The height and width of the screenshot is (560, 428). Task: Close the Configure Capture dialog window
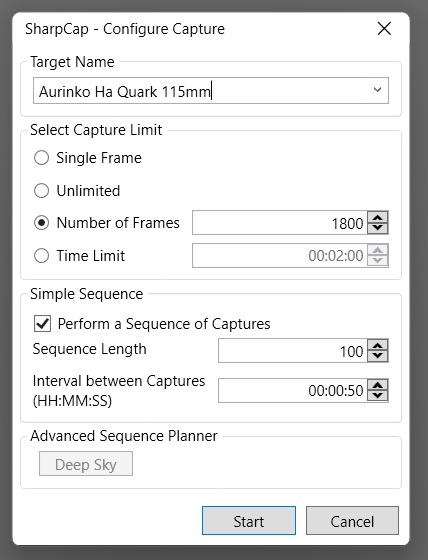[x=384, y=29]
